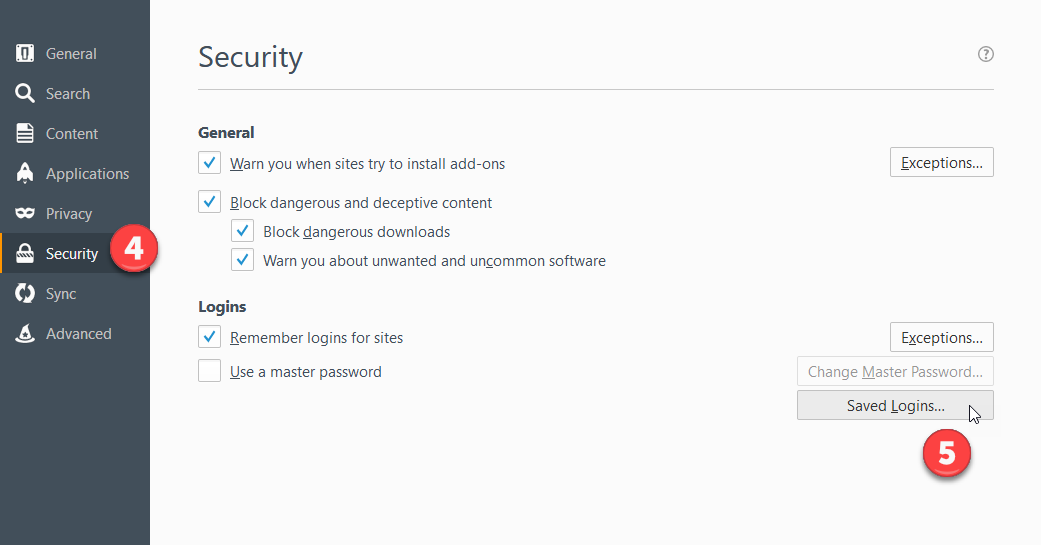
Task: Select the Content document icon
Action: pos(25,133)
